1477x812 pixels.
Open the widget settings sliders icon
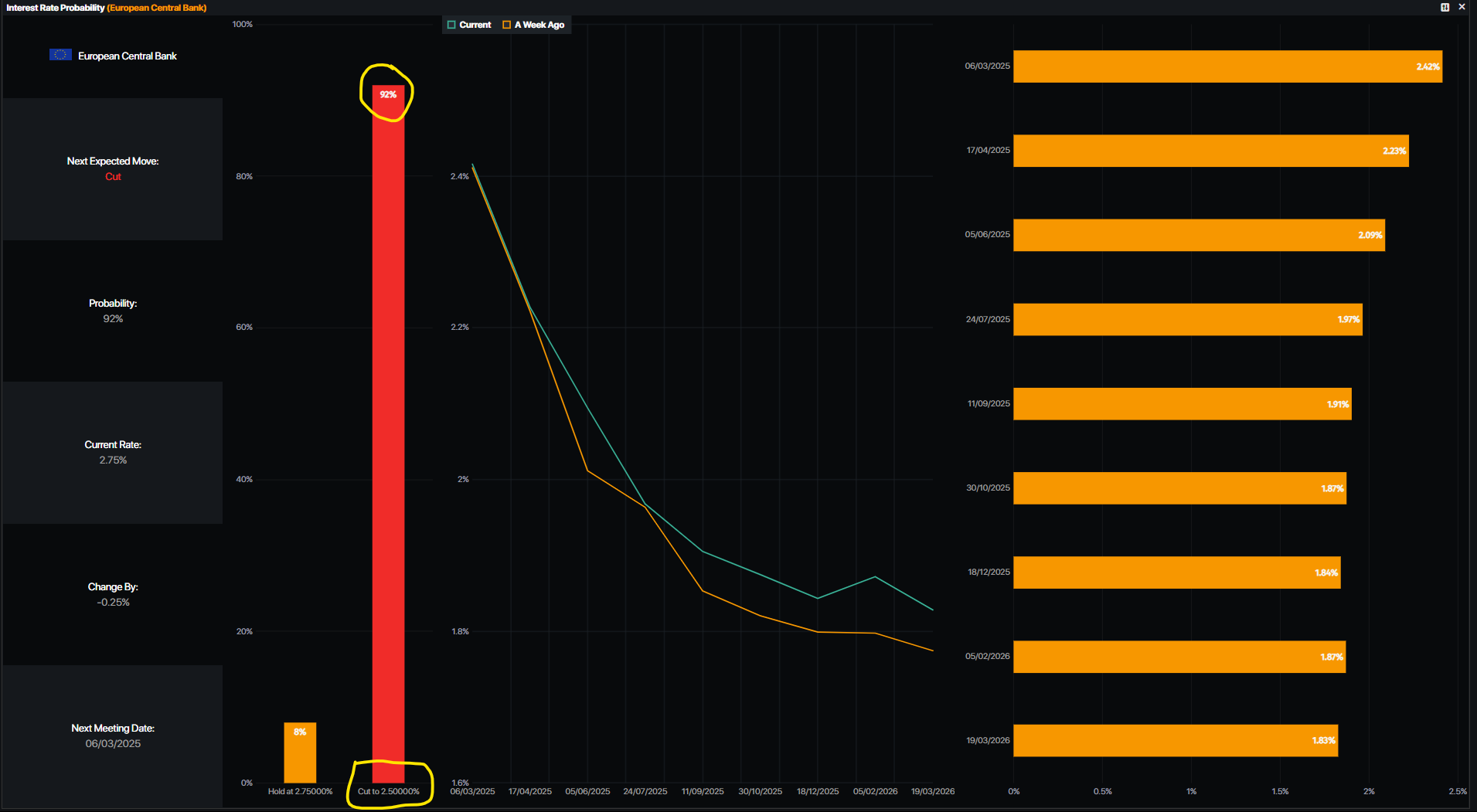tap(1445, 7)
